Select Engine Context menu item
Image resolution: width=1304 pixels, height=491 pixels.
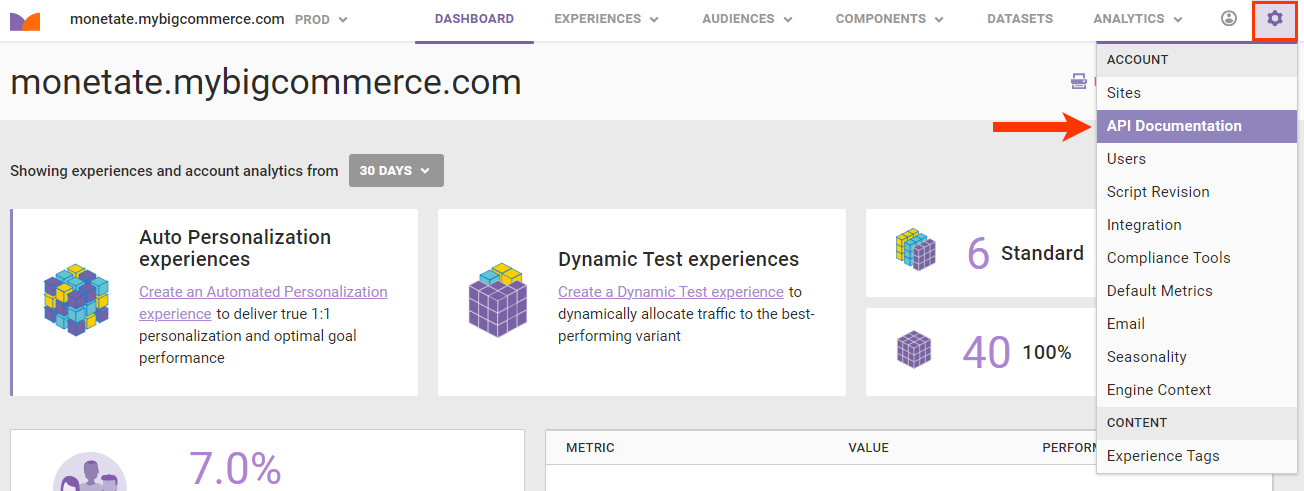pos(1196,390)
